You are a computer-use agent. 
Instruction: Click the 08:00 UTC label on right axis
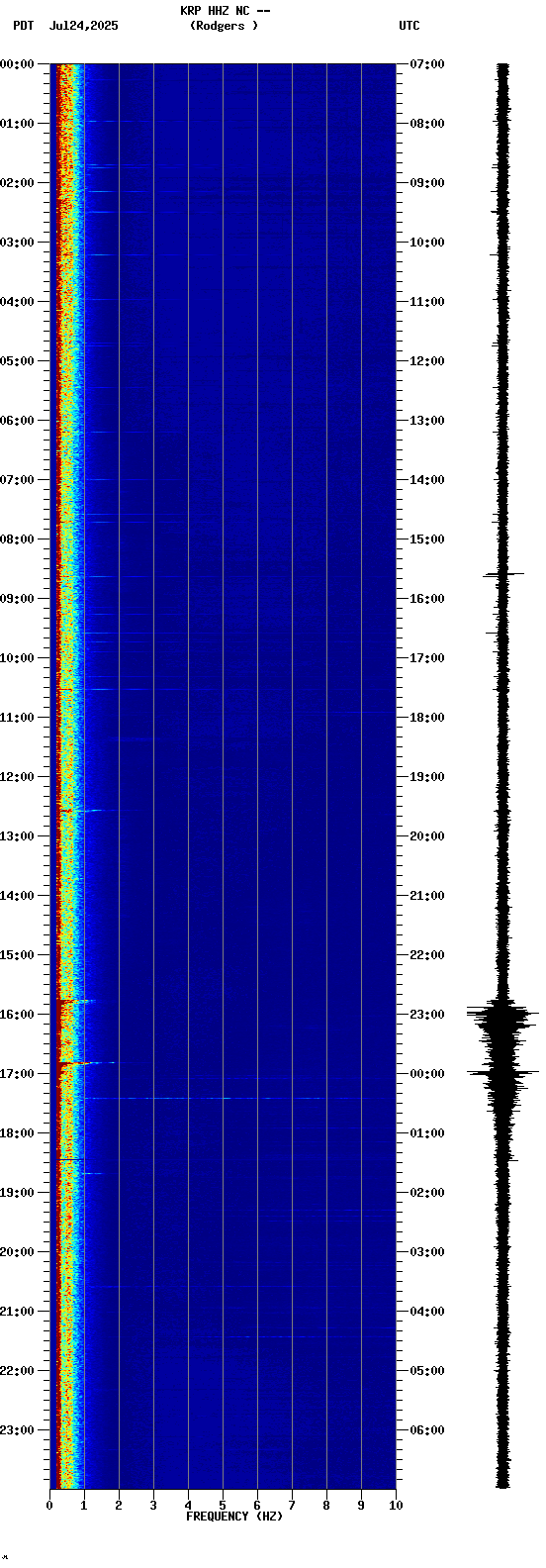pyautogui.click(x=427, y=124)
